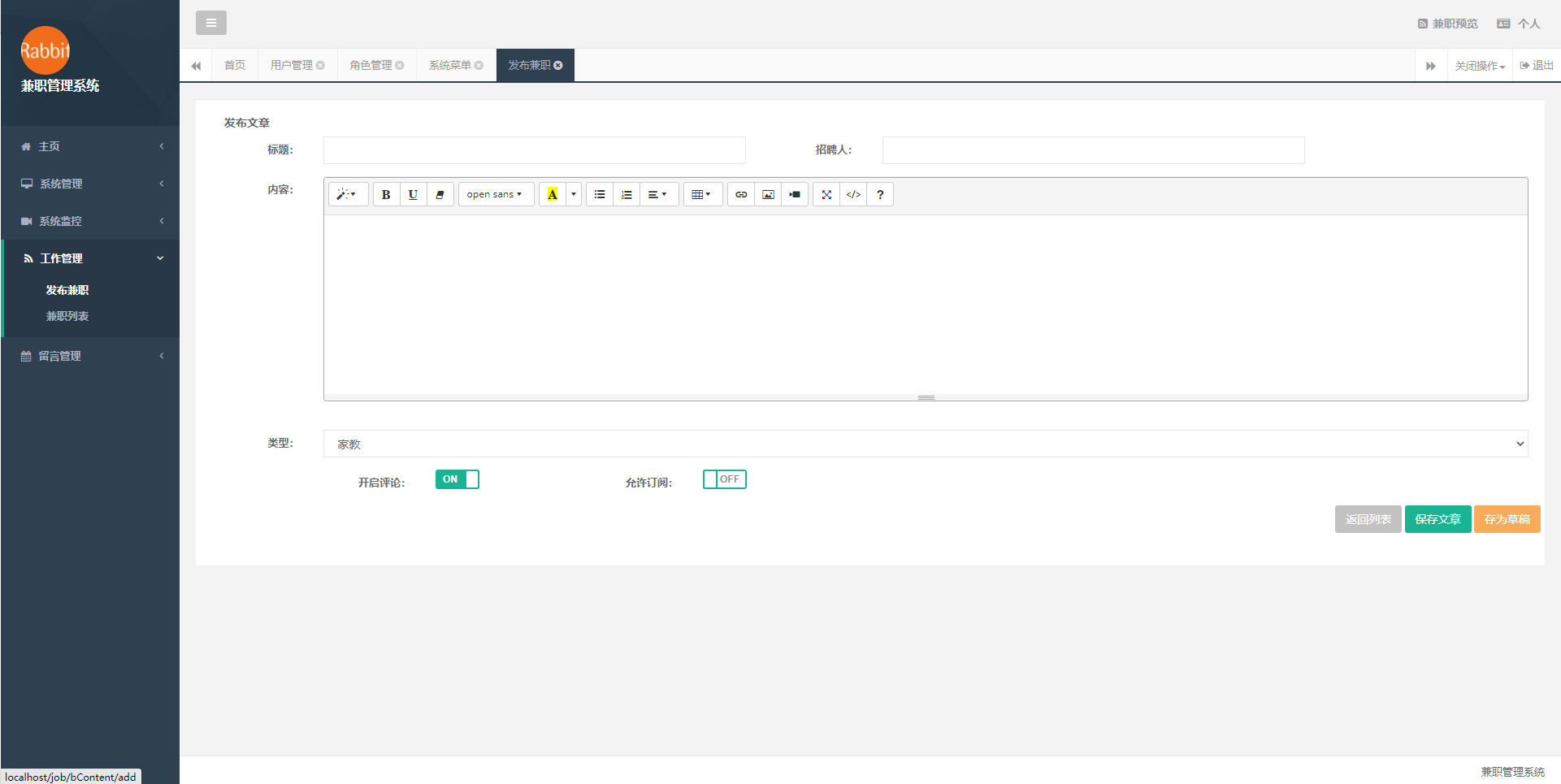The image size is (1561, 784).
Task: Click inside the 内容 editor area
Action: coord(926,305)
